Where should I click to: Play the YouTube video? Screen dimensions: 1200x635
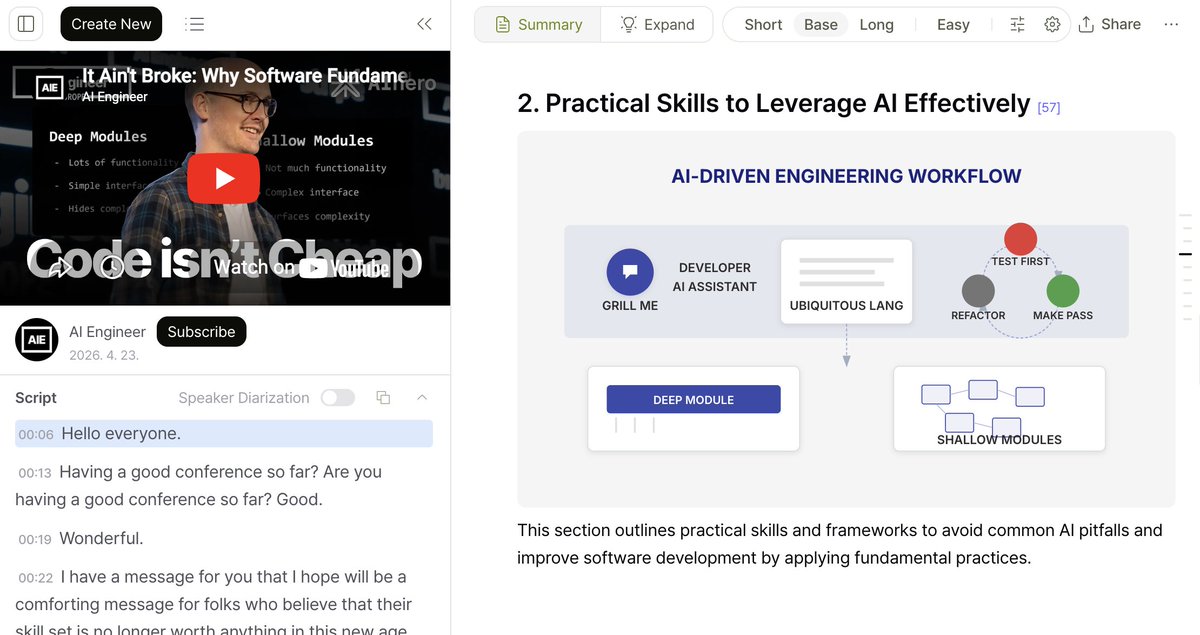[x=224, y=178]
